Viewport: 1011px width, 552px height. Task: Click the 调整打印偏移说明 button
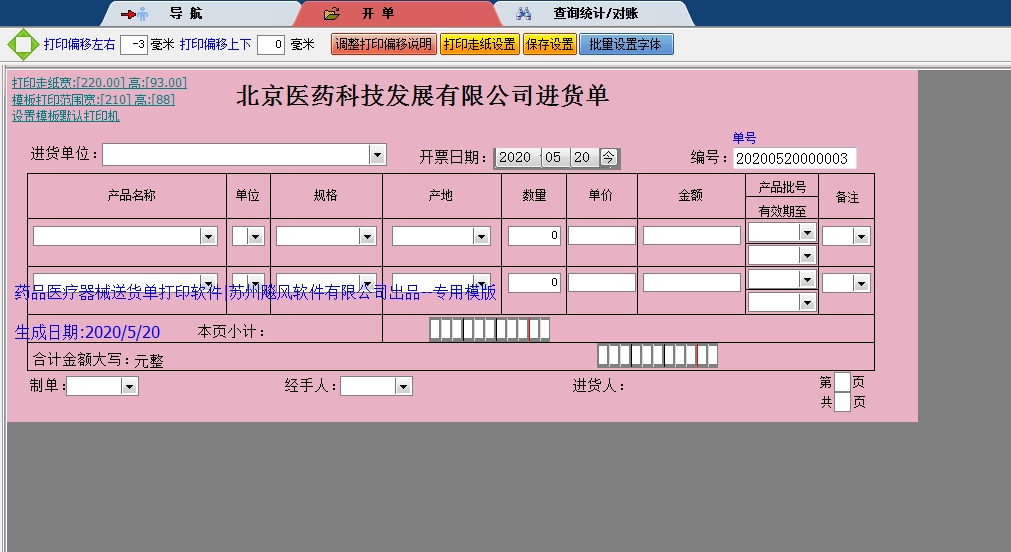tap(383, 45)
